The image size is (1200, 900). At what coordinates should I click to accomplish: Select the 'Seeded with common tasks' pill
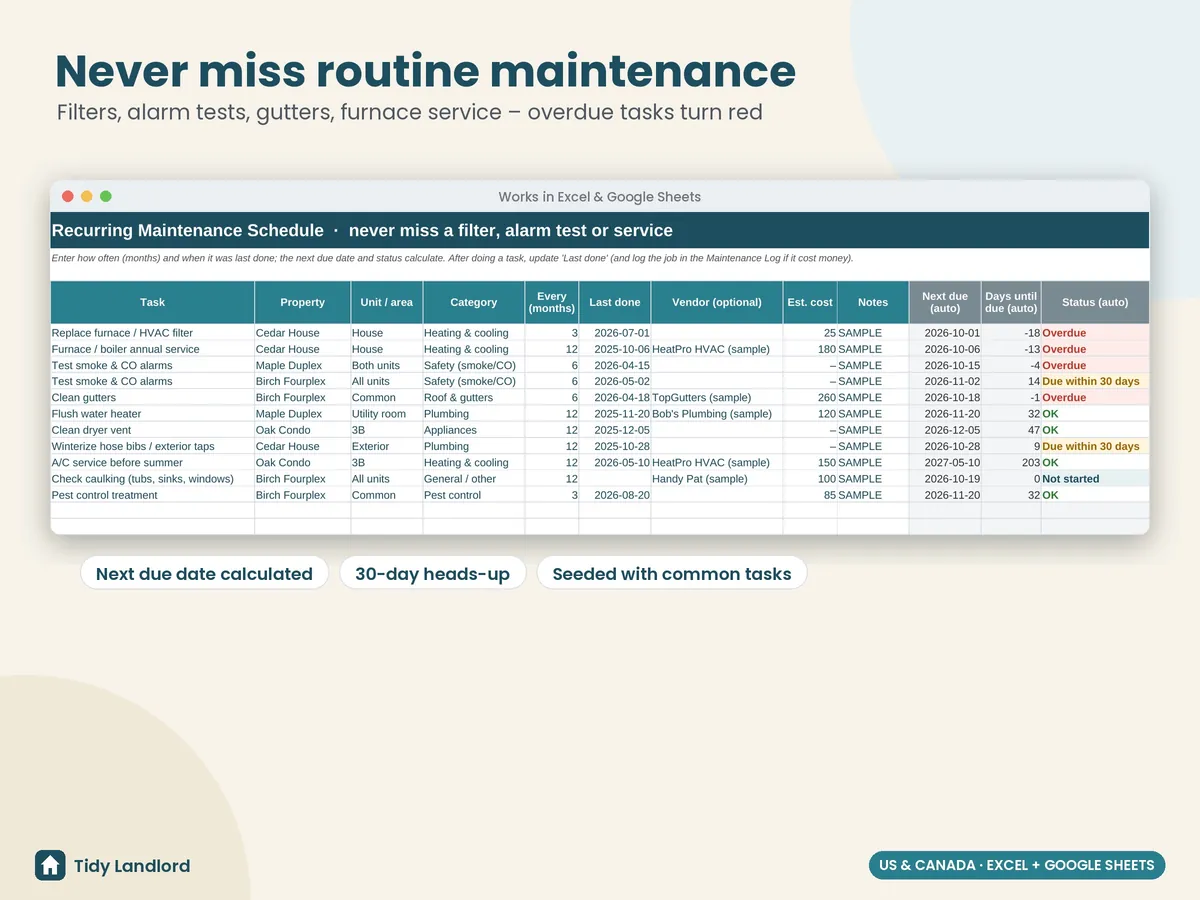[672, 573]
